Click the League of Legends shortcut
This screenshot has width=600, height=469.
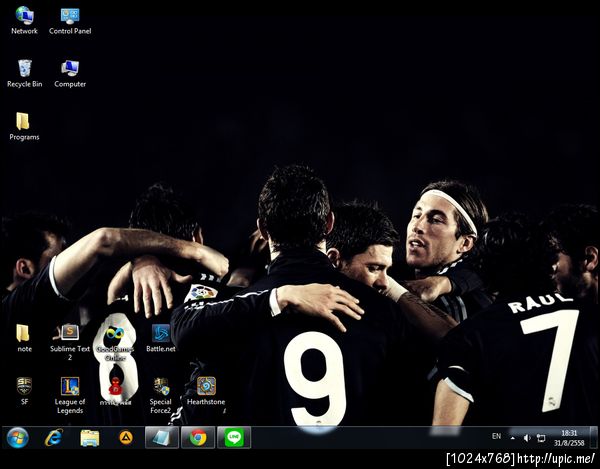[70, 395]
